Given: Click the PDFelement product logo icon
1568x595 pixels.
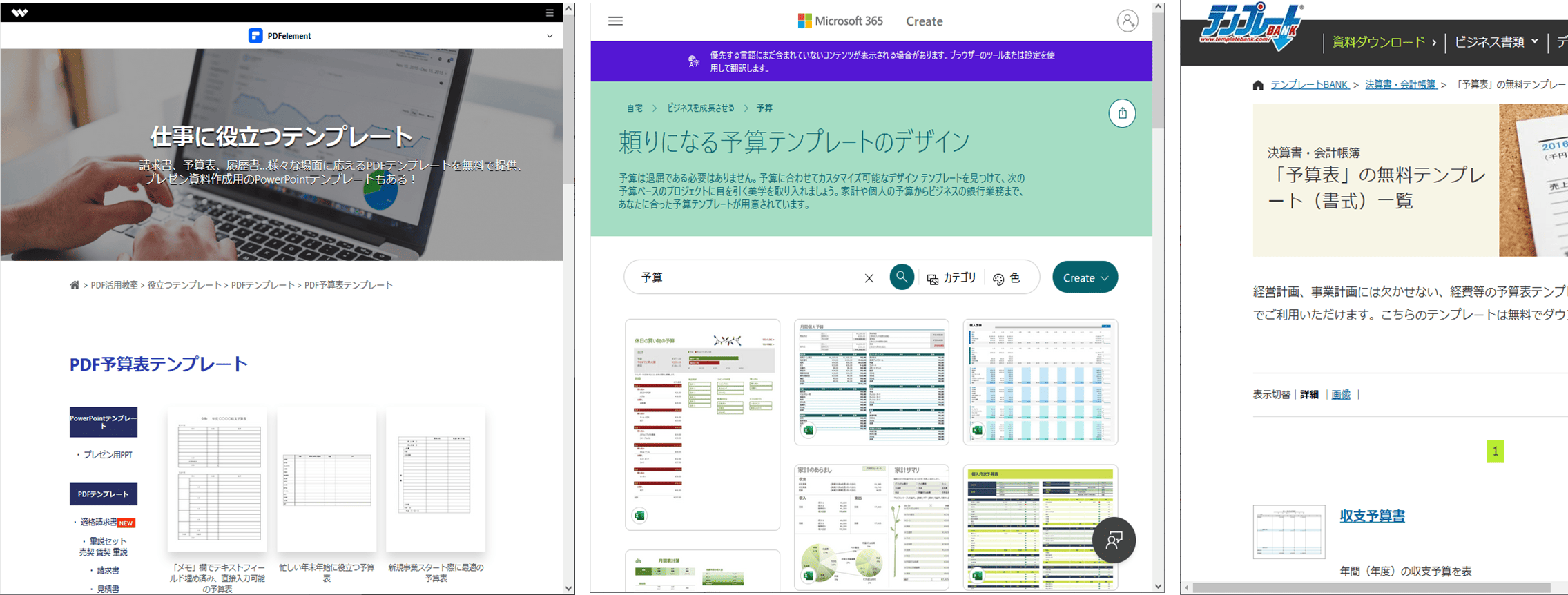Looking at the screenshot, I should (255, 36).
